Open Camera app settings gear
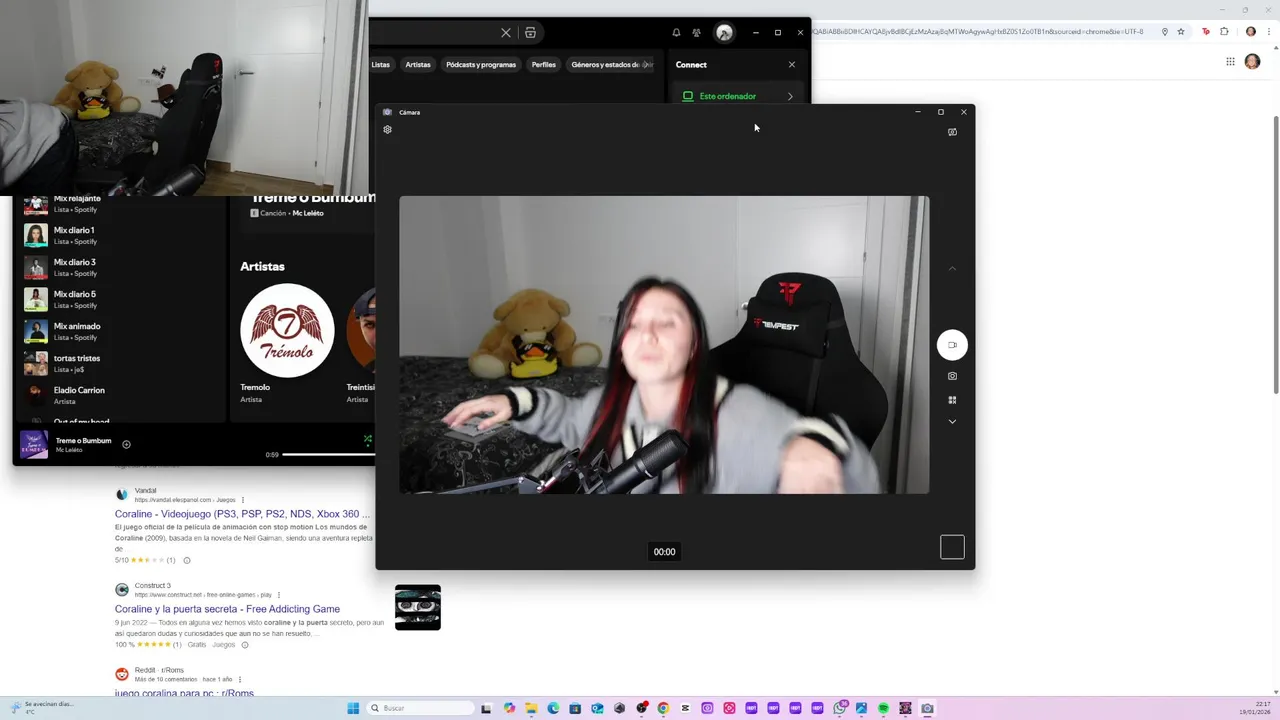1280x720 pixels. (x=388, y=129)
